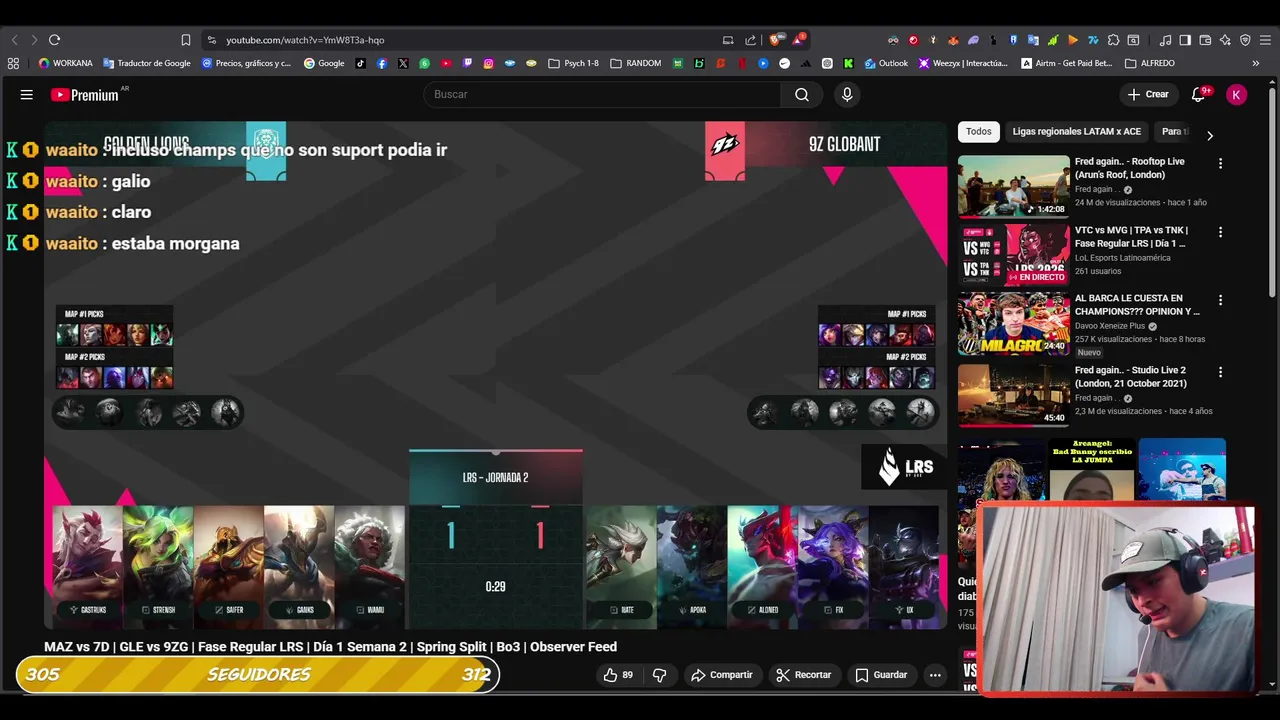Screen dimensions: 1280x720
Task: Click the Recortar button
Action: 803,675
